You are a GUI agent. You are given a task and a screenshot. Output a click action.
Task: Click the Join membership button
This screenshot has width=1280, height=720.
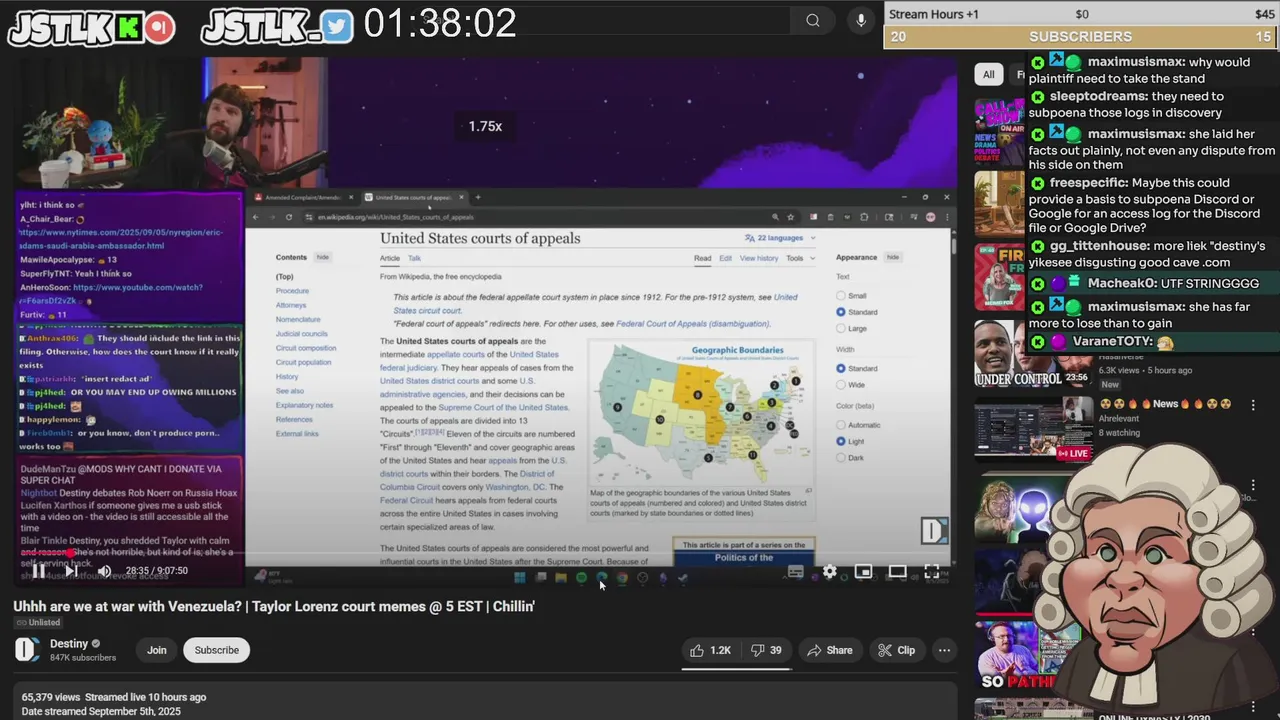tap(157, 650)
